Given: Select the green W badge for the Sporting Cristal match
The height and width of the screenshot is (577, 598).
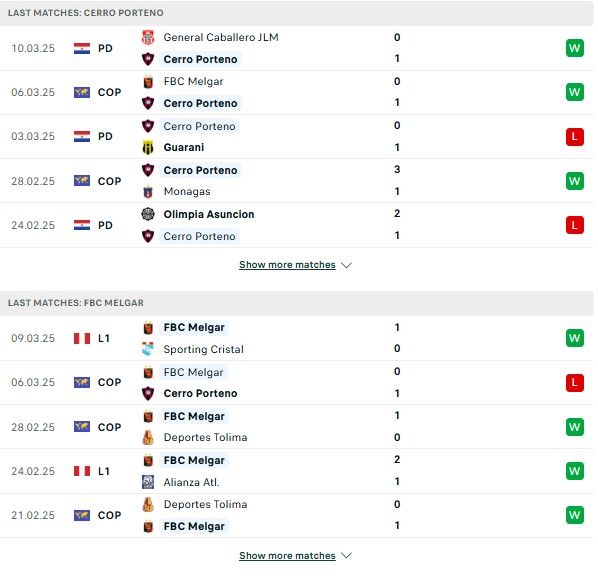Looking at the screenshot, I should pyautogui.click(x=575, y=338).
